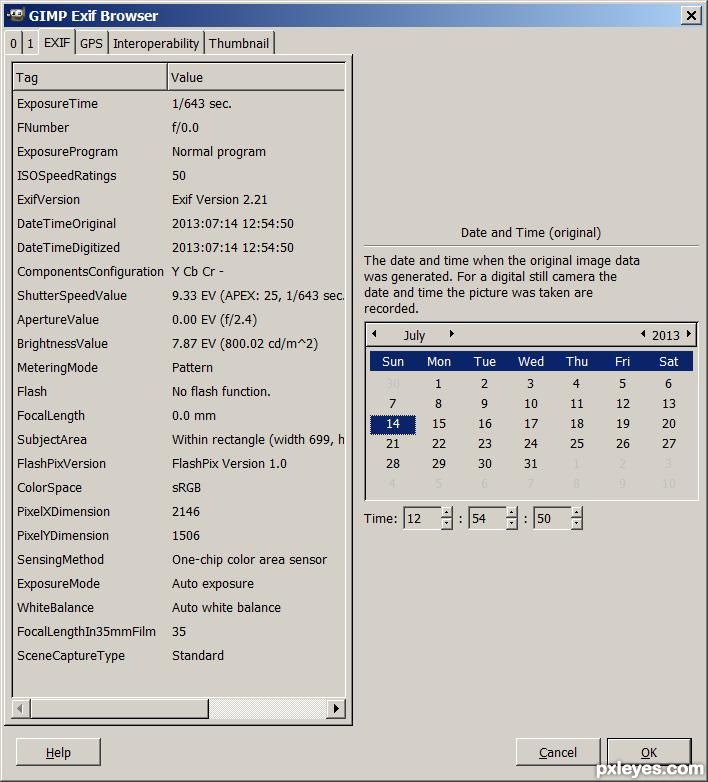Image resolution: width=708 pixels, height=782 pixels.
Task: Select calendar day 9
Action: tap(484, 404)
